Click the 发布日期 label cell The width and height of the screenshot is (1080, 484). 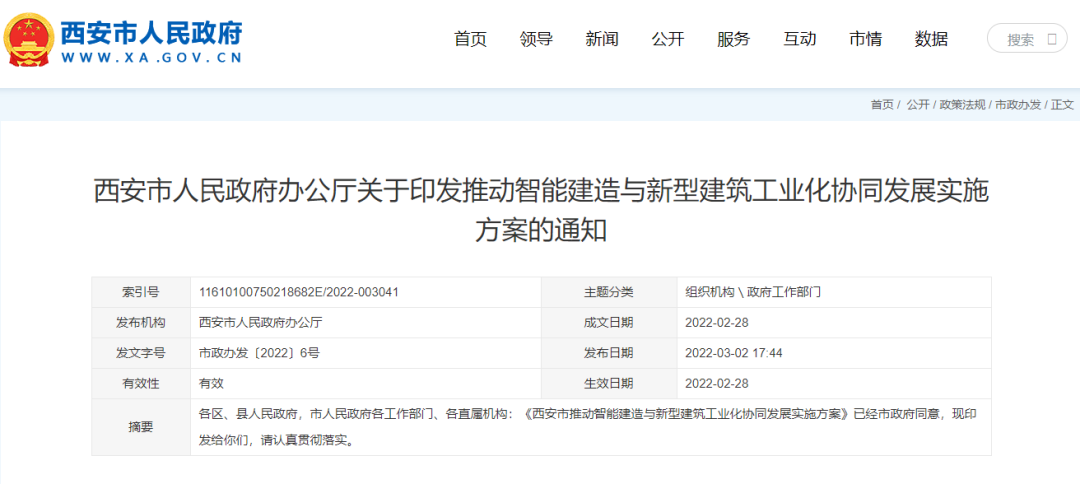[x=609, y=353]
